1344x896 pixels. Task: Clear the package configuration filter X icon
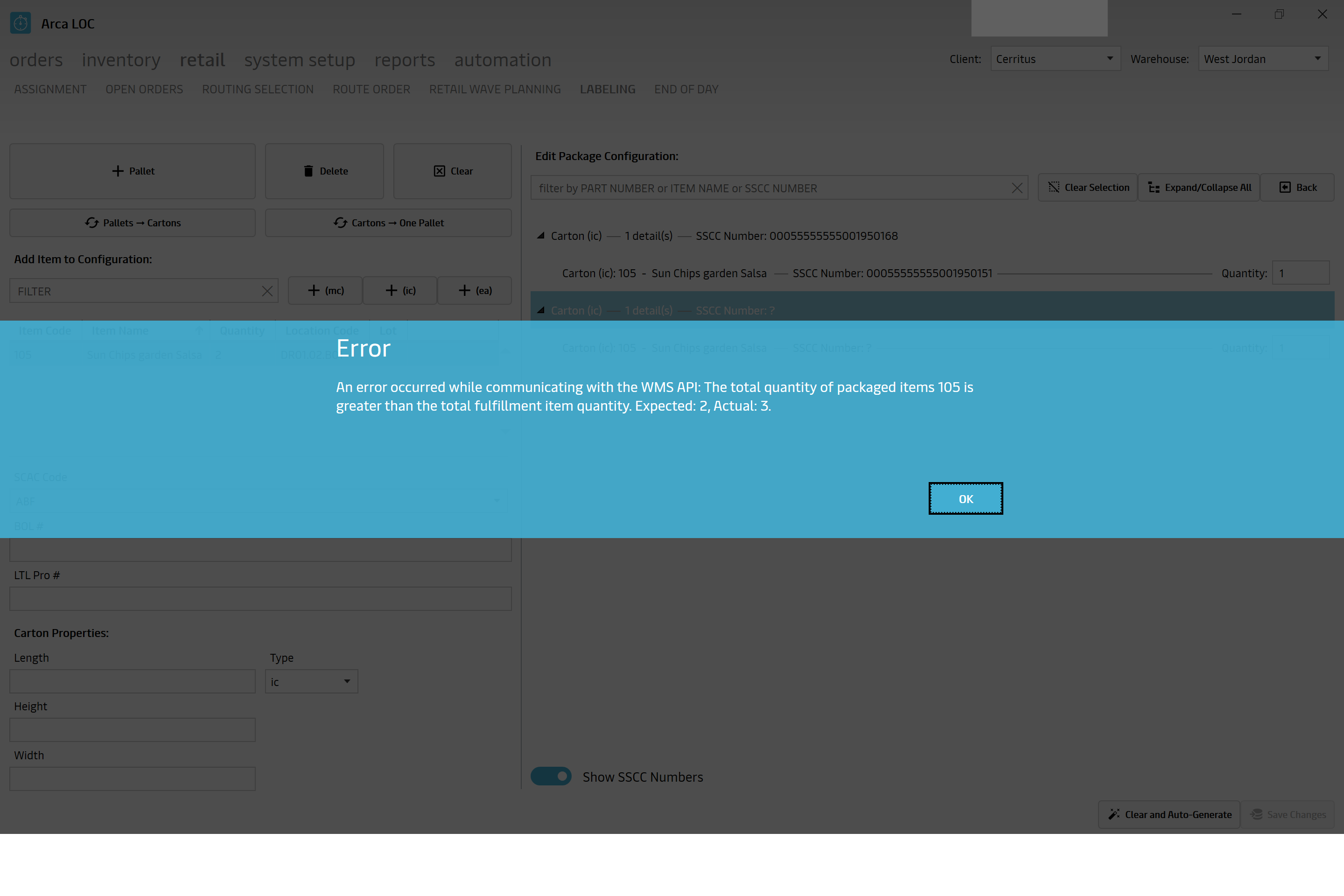1017,188
